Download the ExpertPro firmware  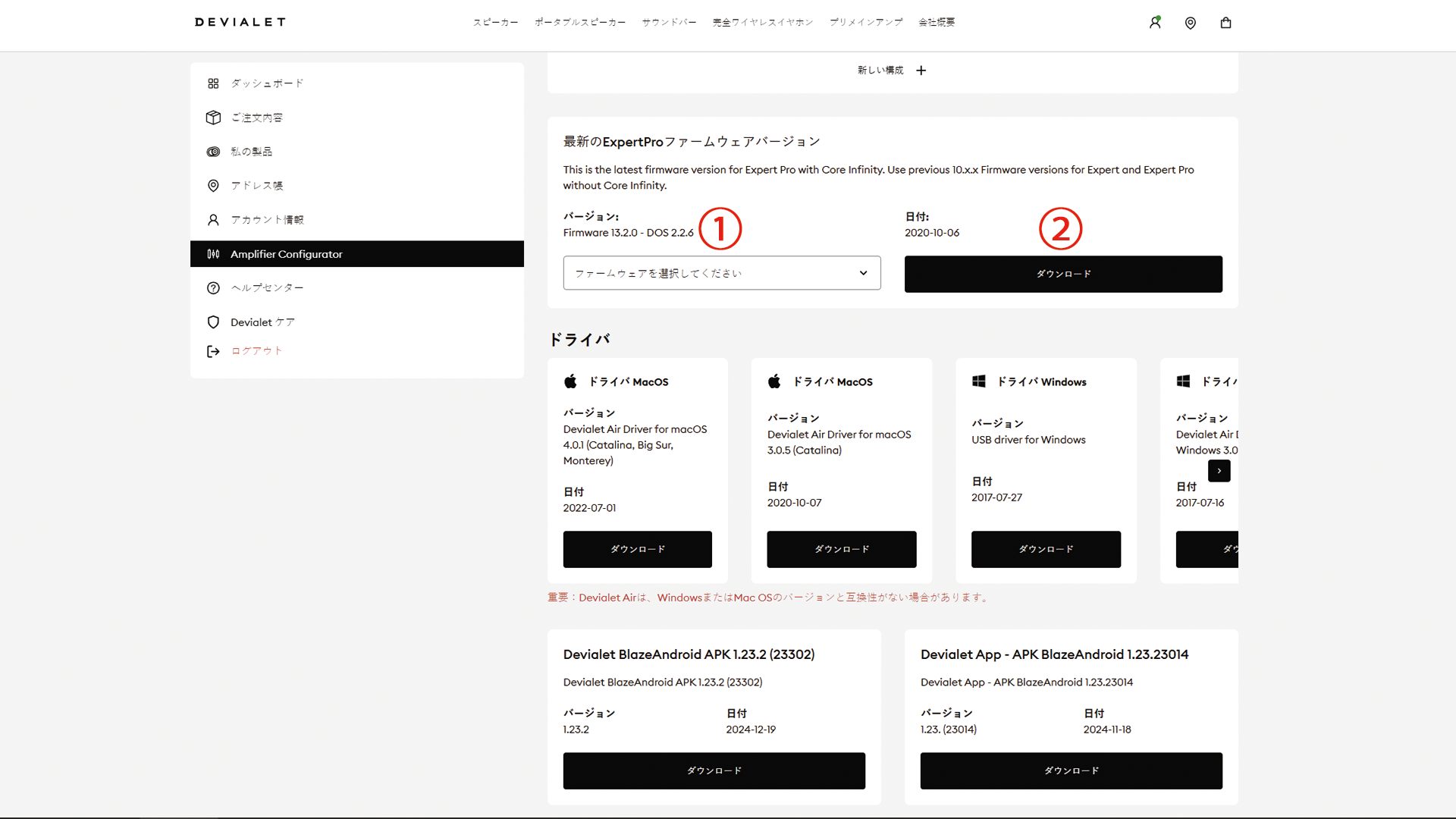1063,274
